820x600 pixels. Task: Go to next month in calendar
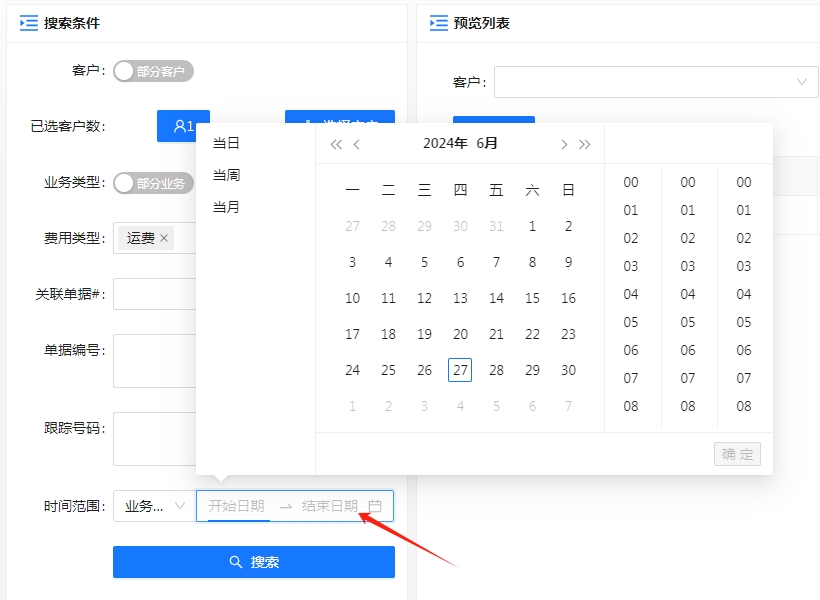(564, 144)
